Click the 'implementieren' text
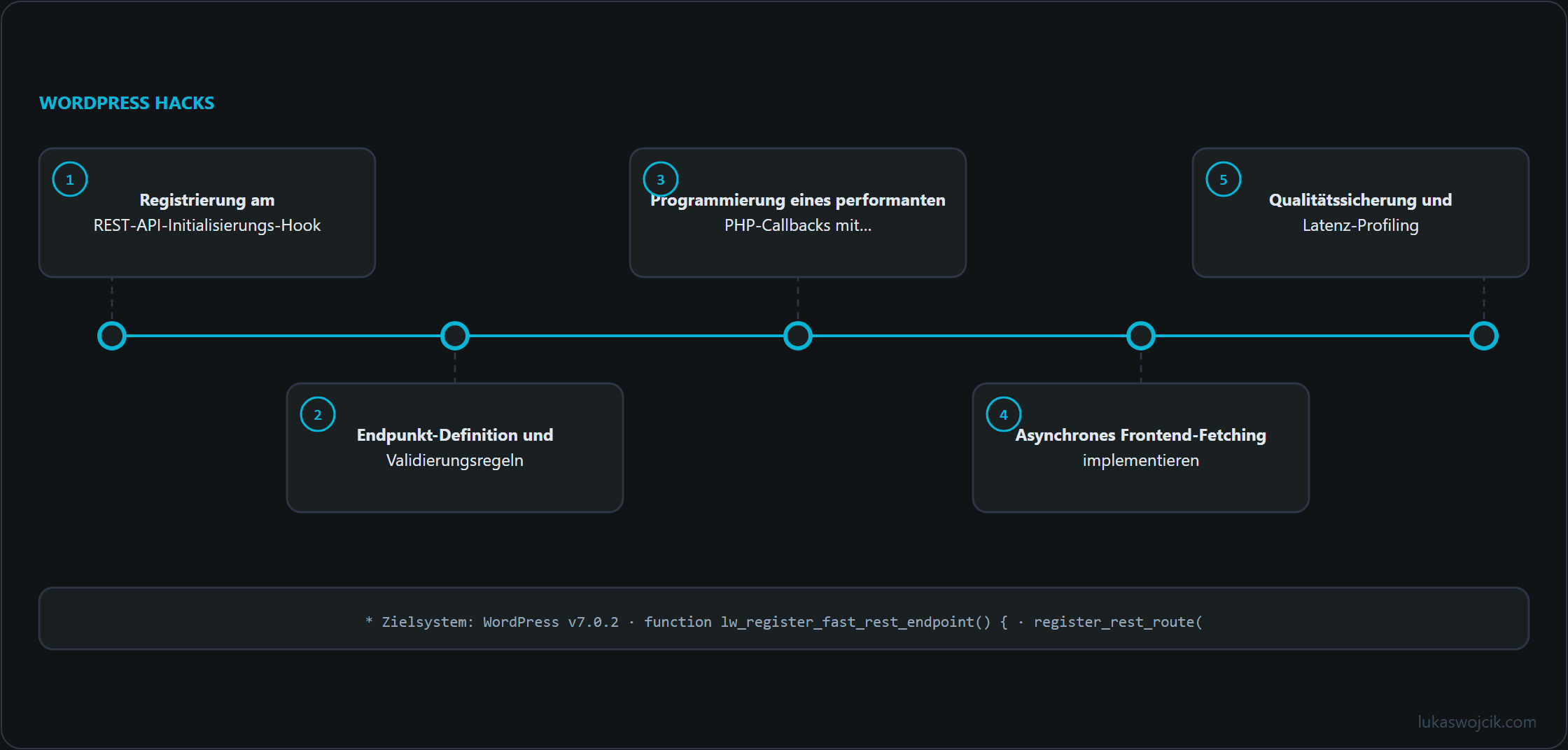Viewport: 1568px width, 750px height. tap(1141, 460)
